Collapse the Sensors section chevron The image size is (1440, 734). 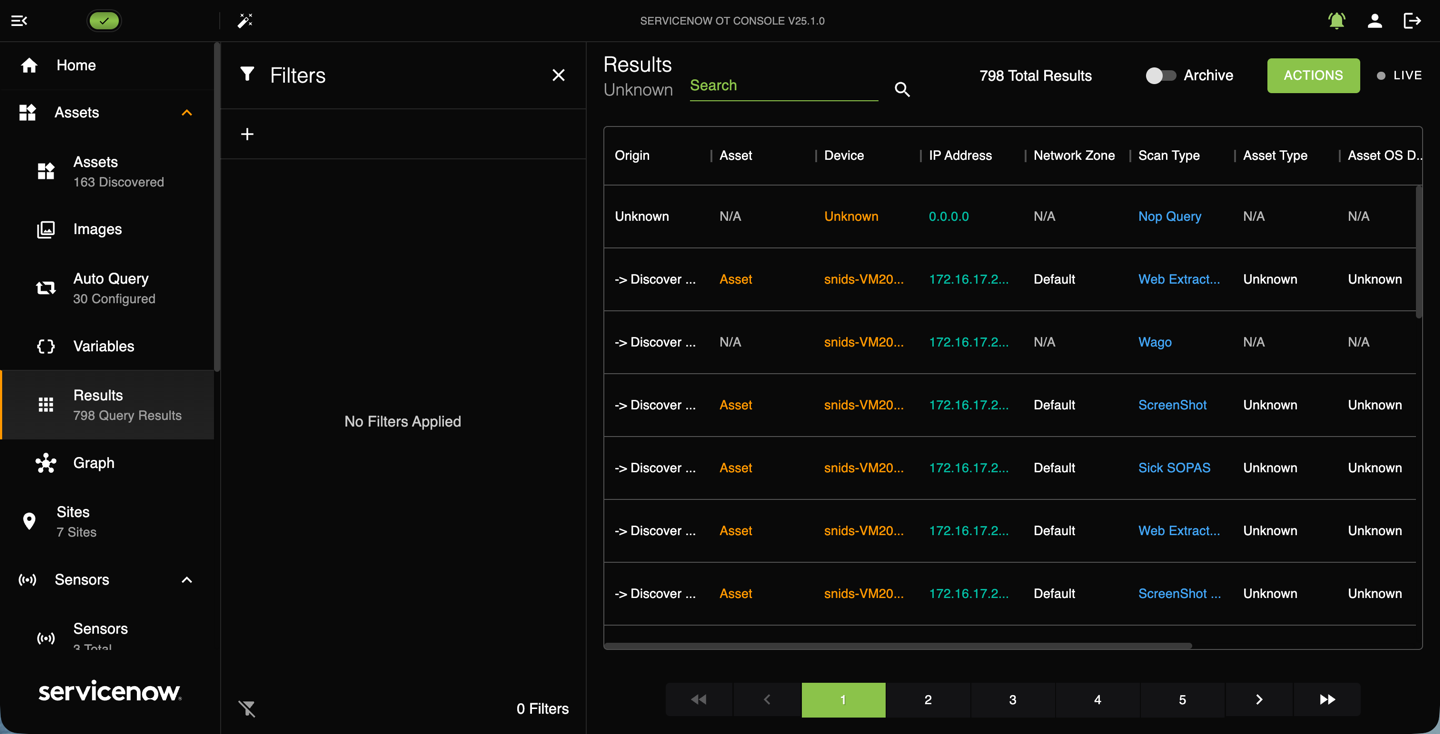pyautogui.click(x=187, y=580)
